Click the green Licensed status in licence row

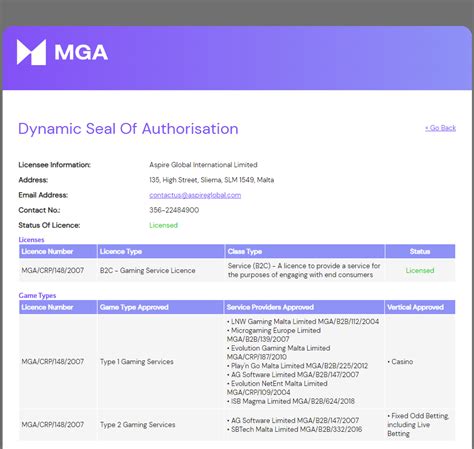tap(420, 270)
